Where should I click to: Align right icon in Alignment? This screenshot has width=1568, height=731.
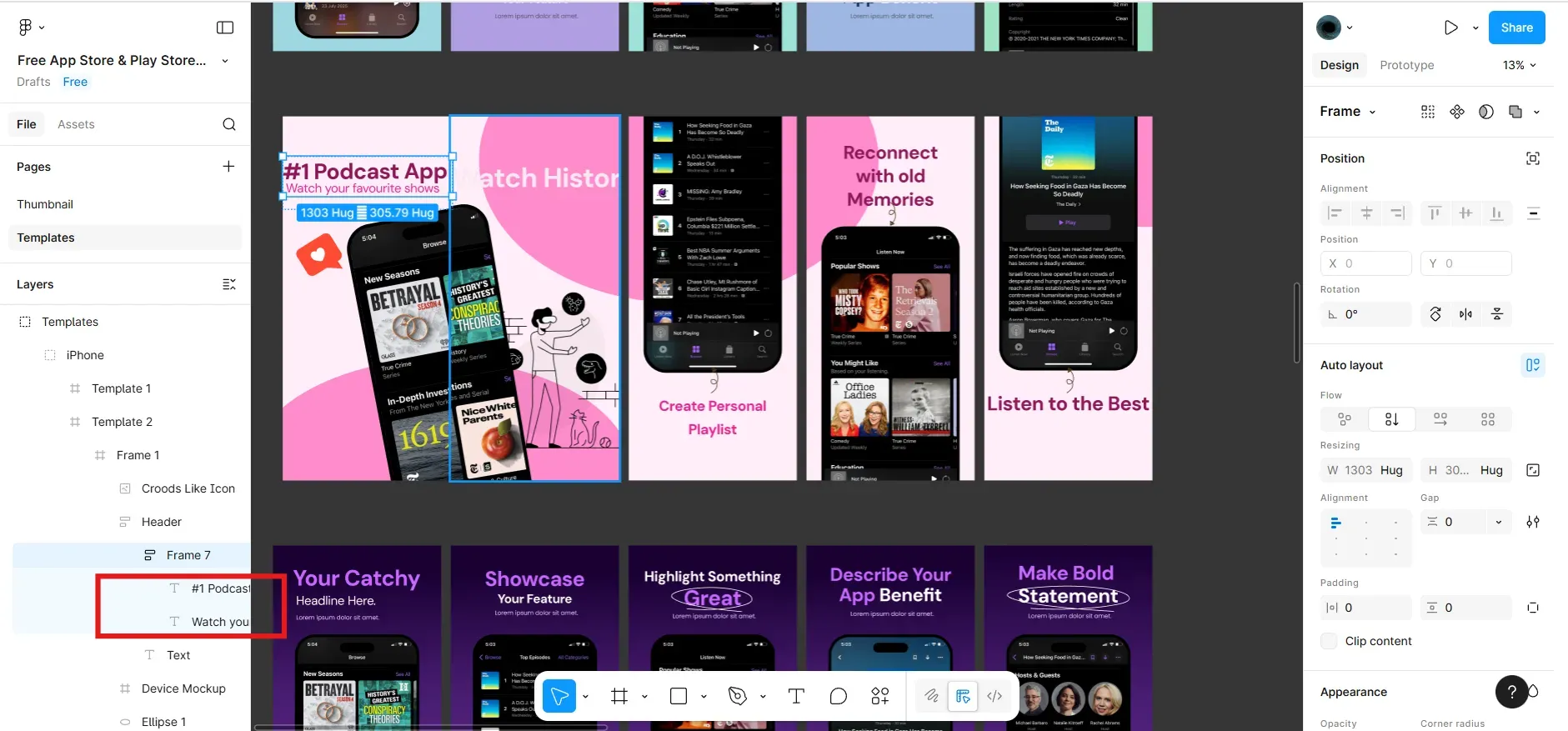point(1398,213)
